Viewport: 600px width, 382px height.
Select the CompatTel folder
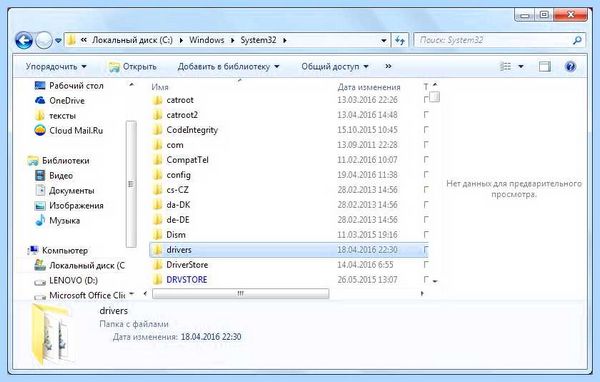188,160
